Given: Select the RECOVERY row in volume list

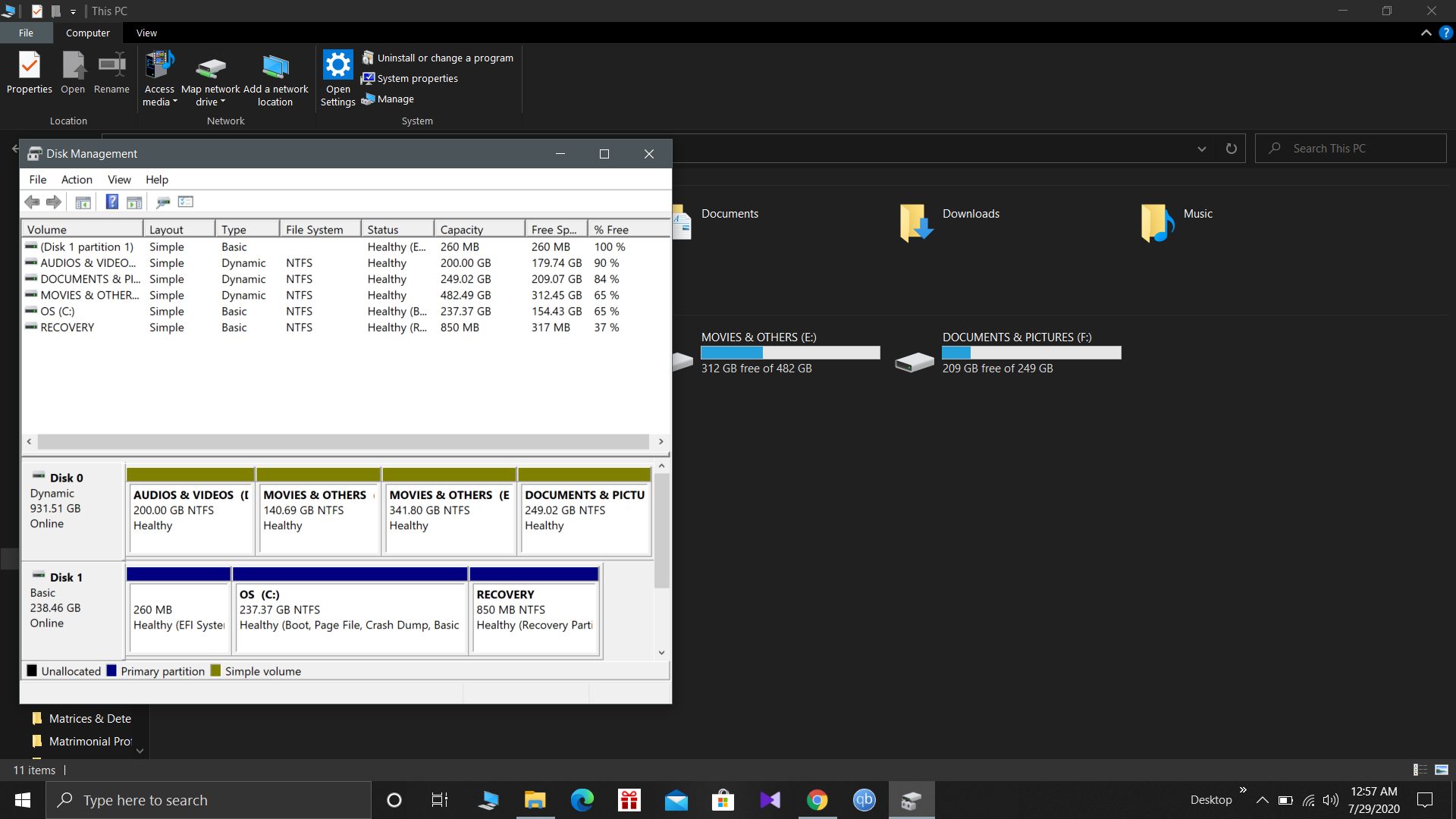Looking at the screenshot, I should point(346,328).
